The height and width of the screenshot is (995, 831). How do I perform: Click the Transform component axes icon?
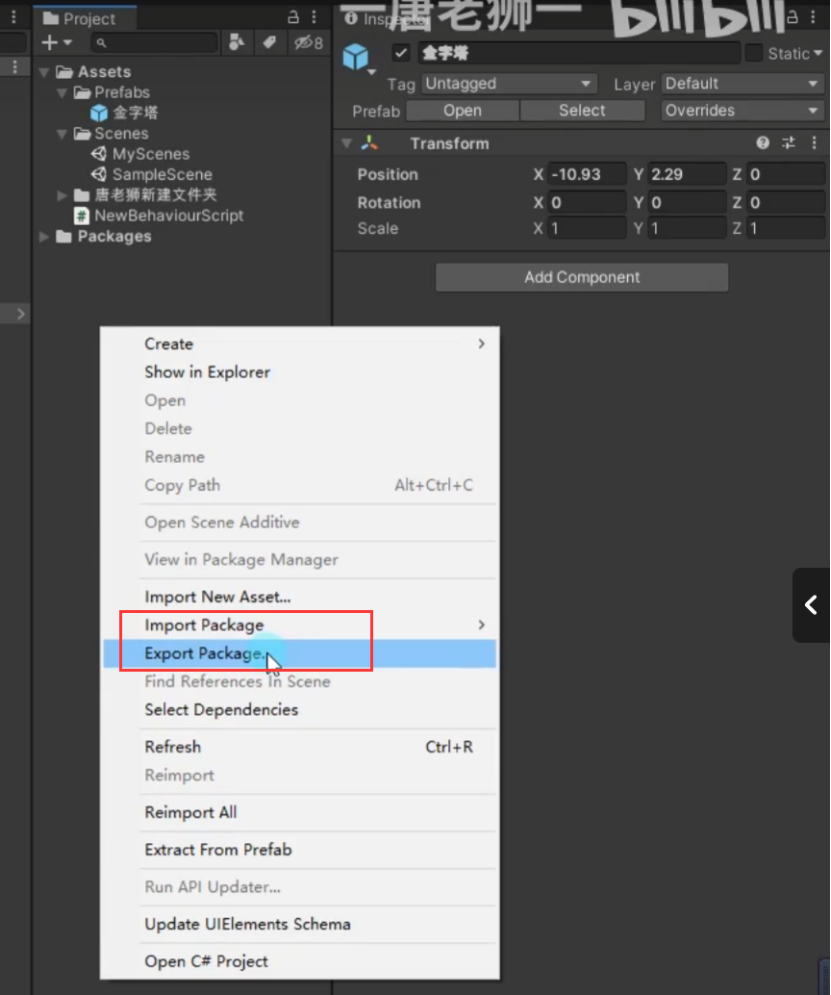(369, 143)
